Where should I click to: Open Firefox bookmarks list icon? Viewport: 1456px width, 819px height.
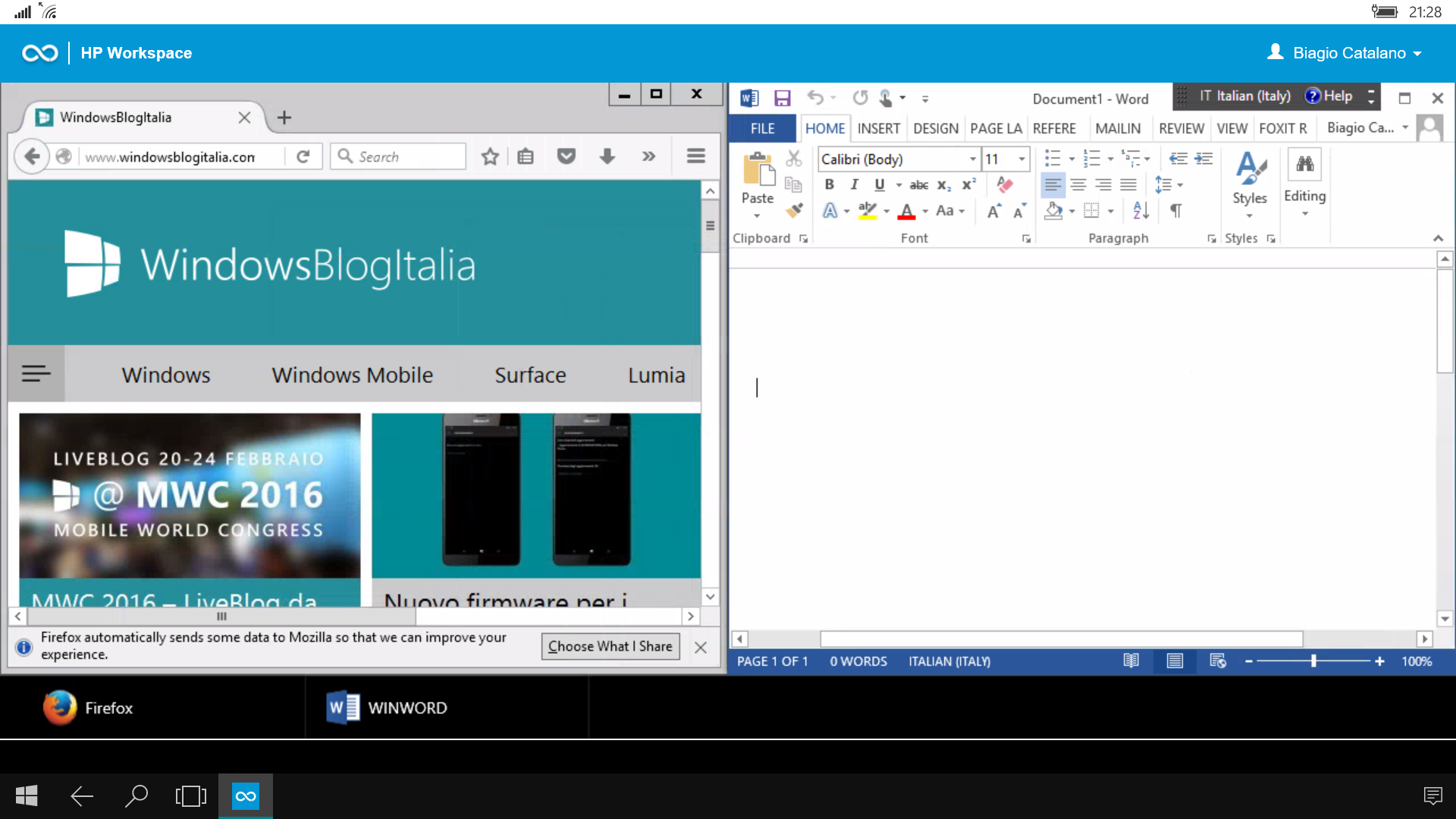click(x=526, y=156)
